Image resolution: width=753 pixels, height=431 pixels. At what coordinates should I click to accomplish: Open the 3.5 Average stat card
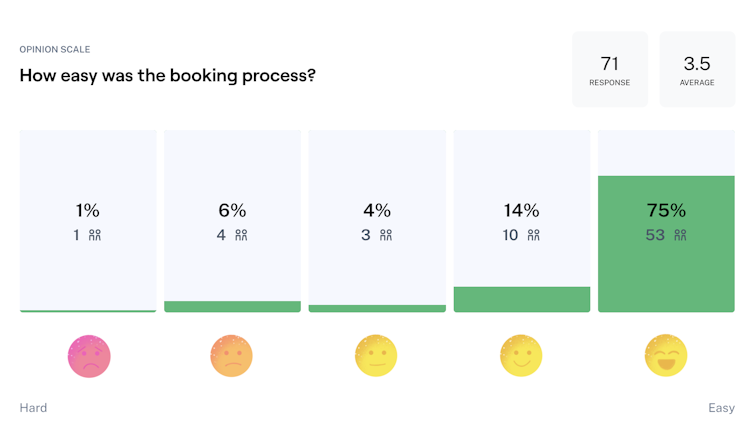coord(697,69)
